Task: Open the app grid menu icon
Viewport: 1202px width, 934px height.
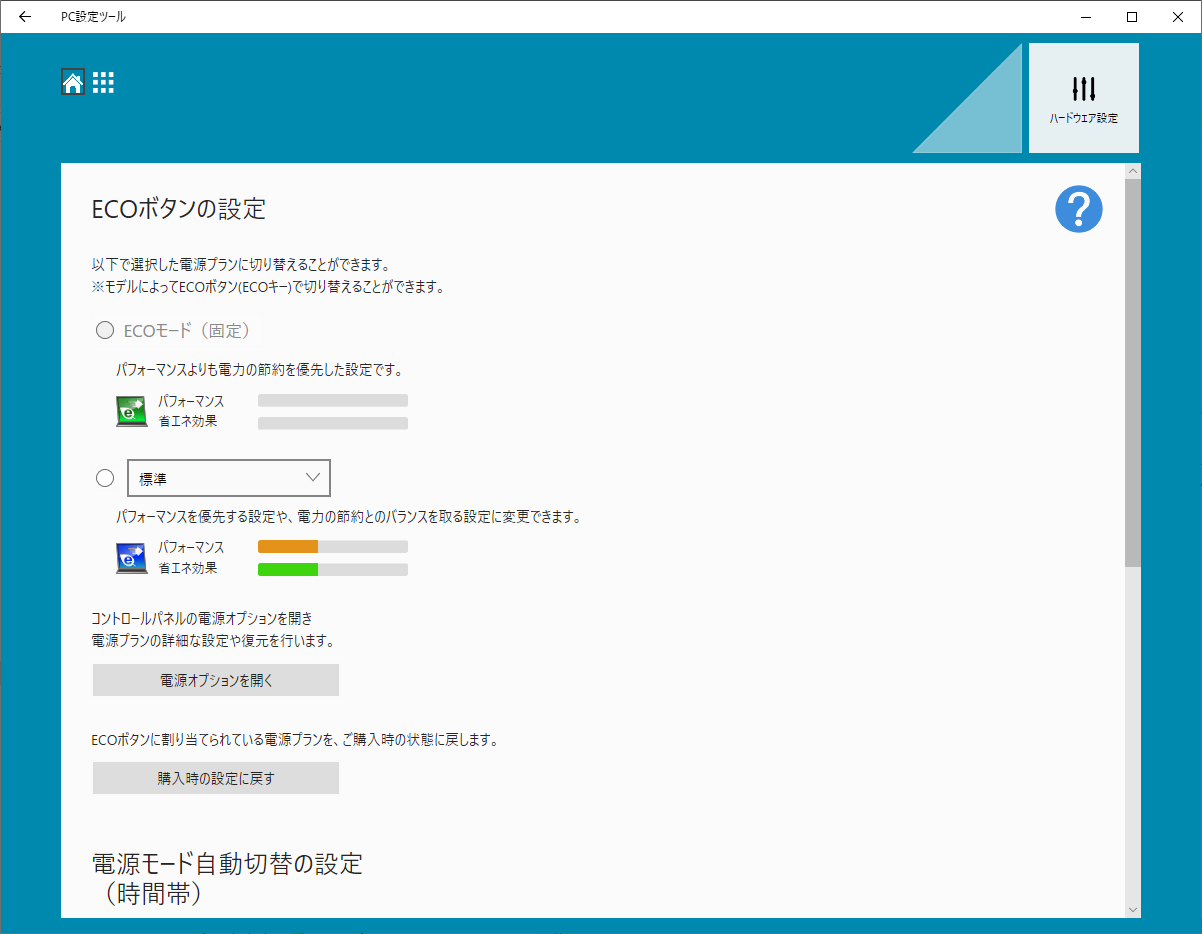Action: point(103,82)
